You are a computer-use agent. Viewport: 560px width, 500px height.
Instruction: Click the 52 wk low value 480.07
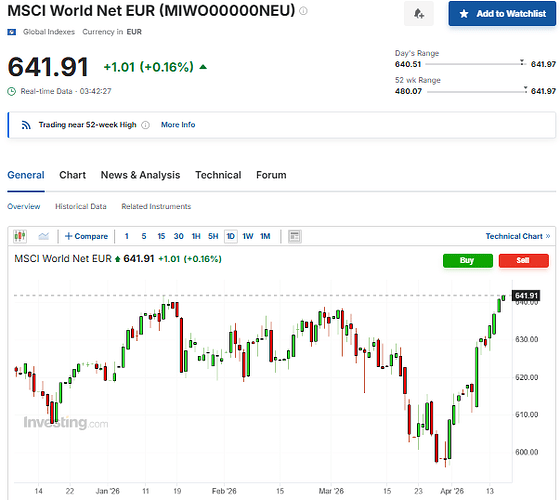pos(408,91)
